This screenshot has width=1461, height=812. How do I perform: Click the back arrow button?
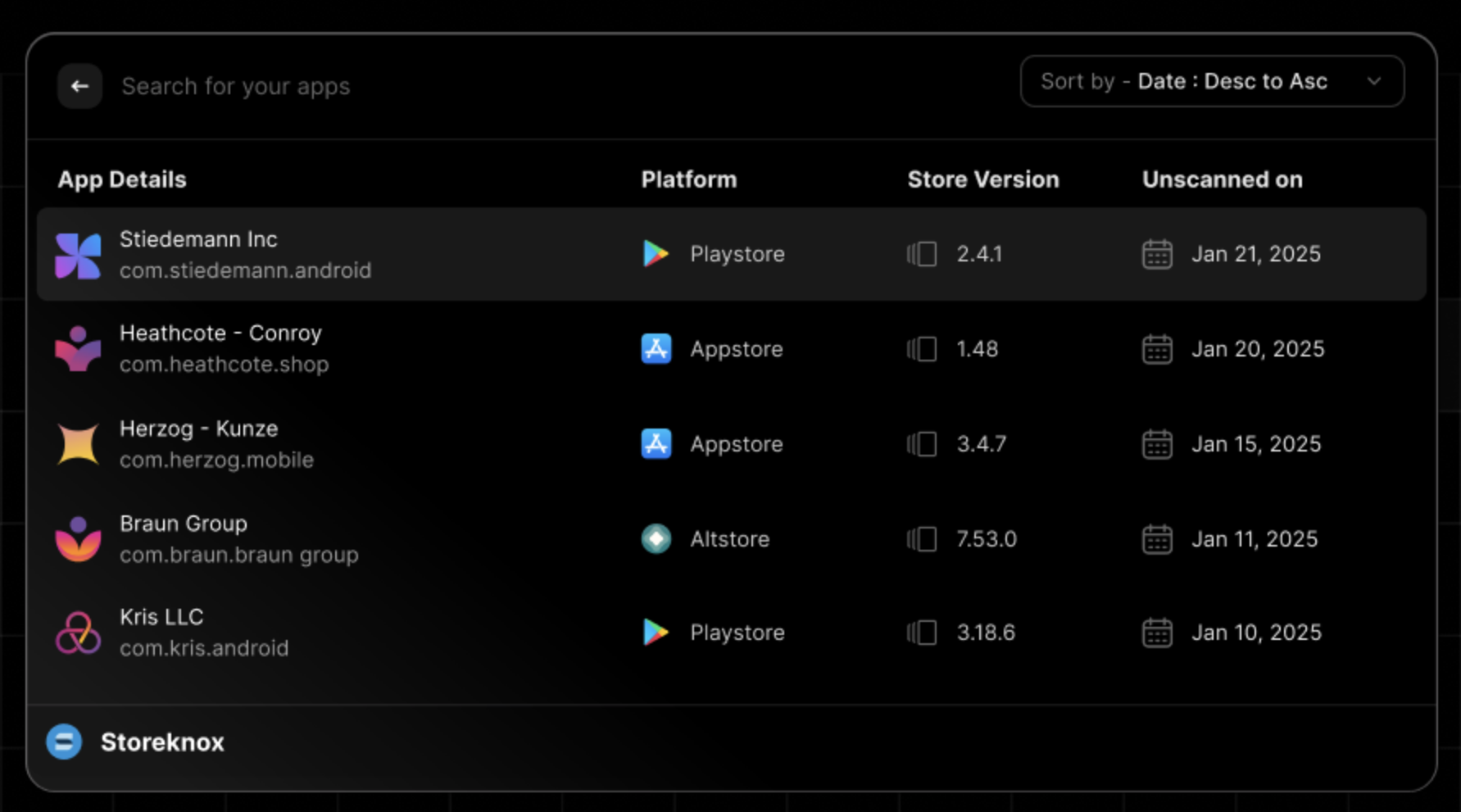79,86
